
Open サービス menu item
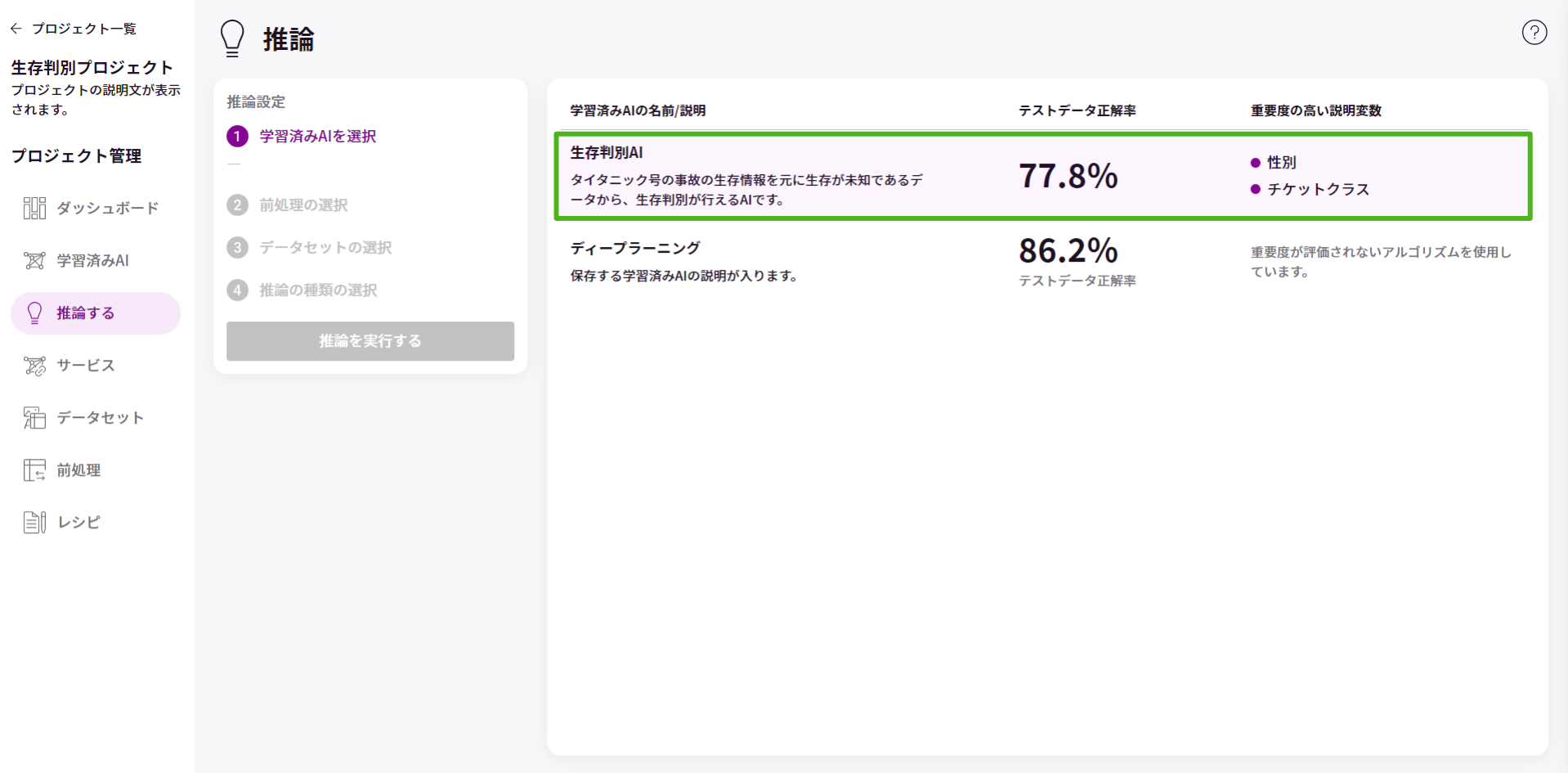96,366
